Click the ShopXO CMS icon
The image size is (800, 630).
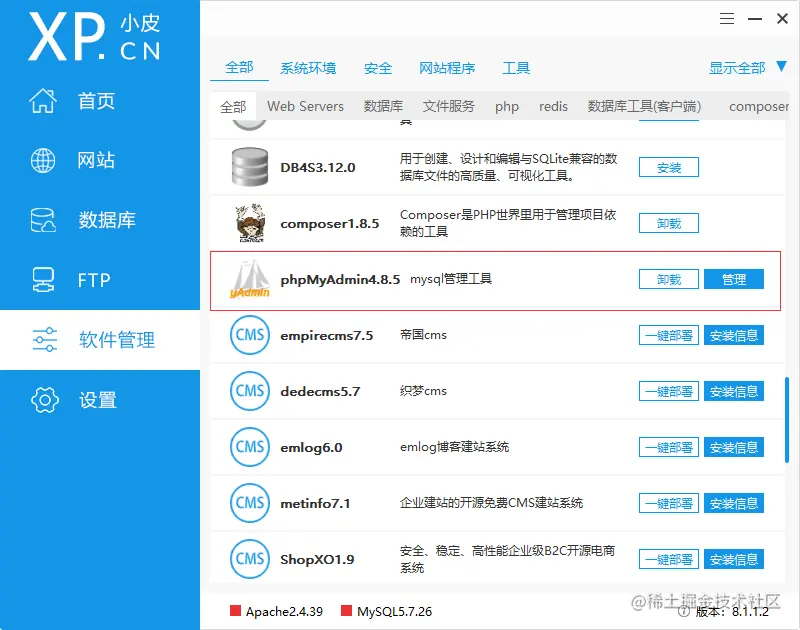tap(249, 559)
